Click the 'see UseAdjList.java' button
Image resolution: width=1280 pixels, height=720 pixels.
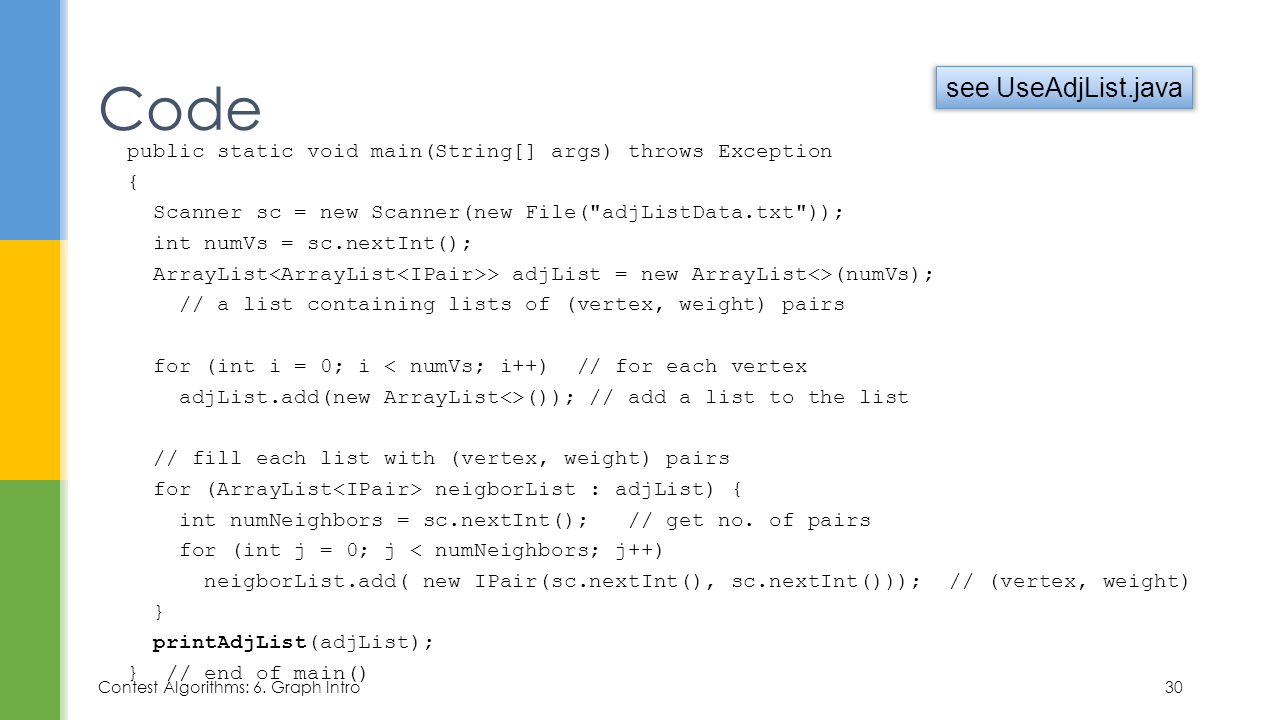[1064, 88]
